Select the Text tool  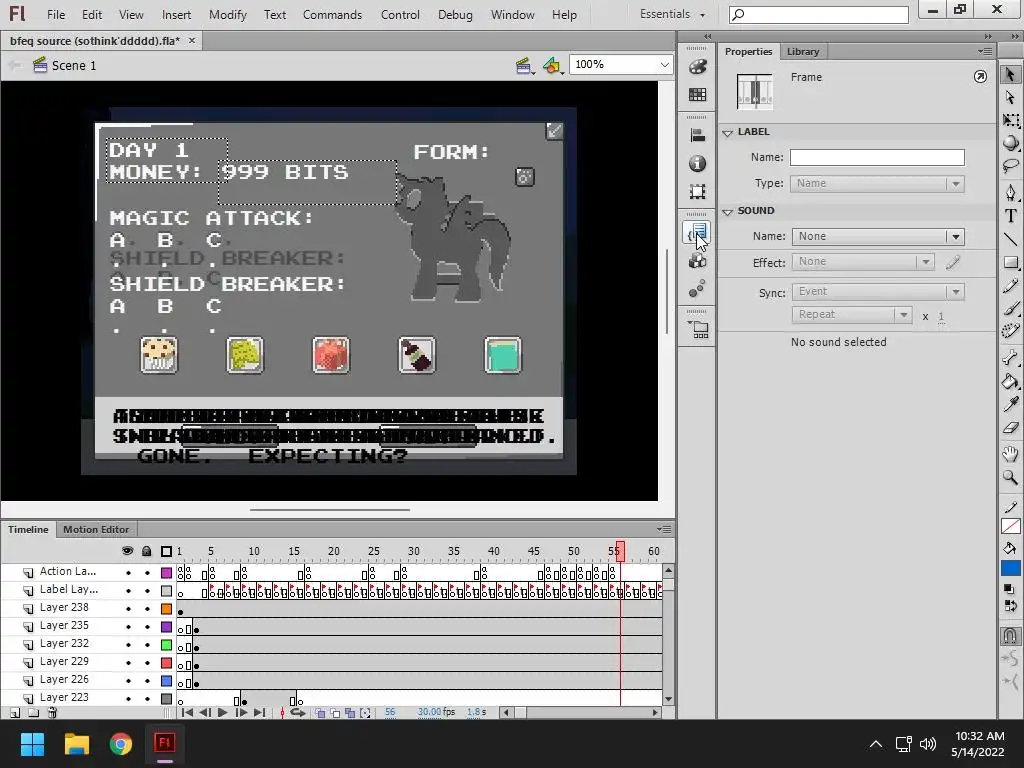click(x=1010, y=216)
